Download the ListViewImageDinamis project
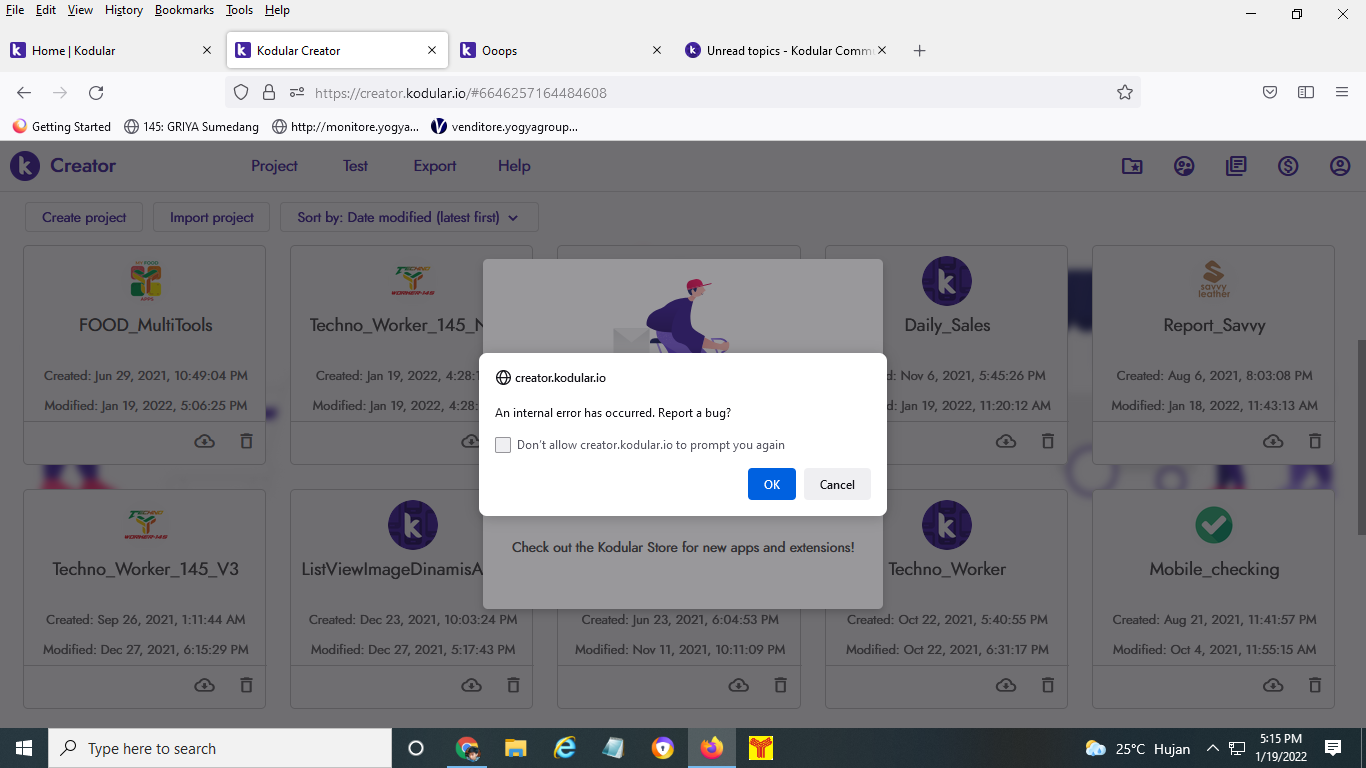1366x768 pixels. (471, 685)
